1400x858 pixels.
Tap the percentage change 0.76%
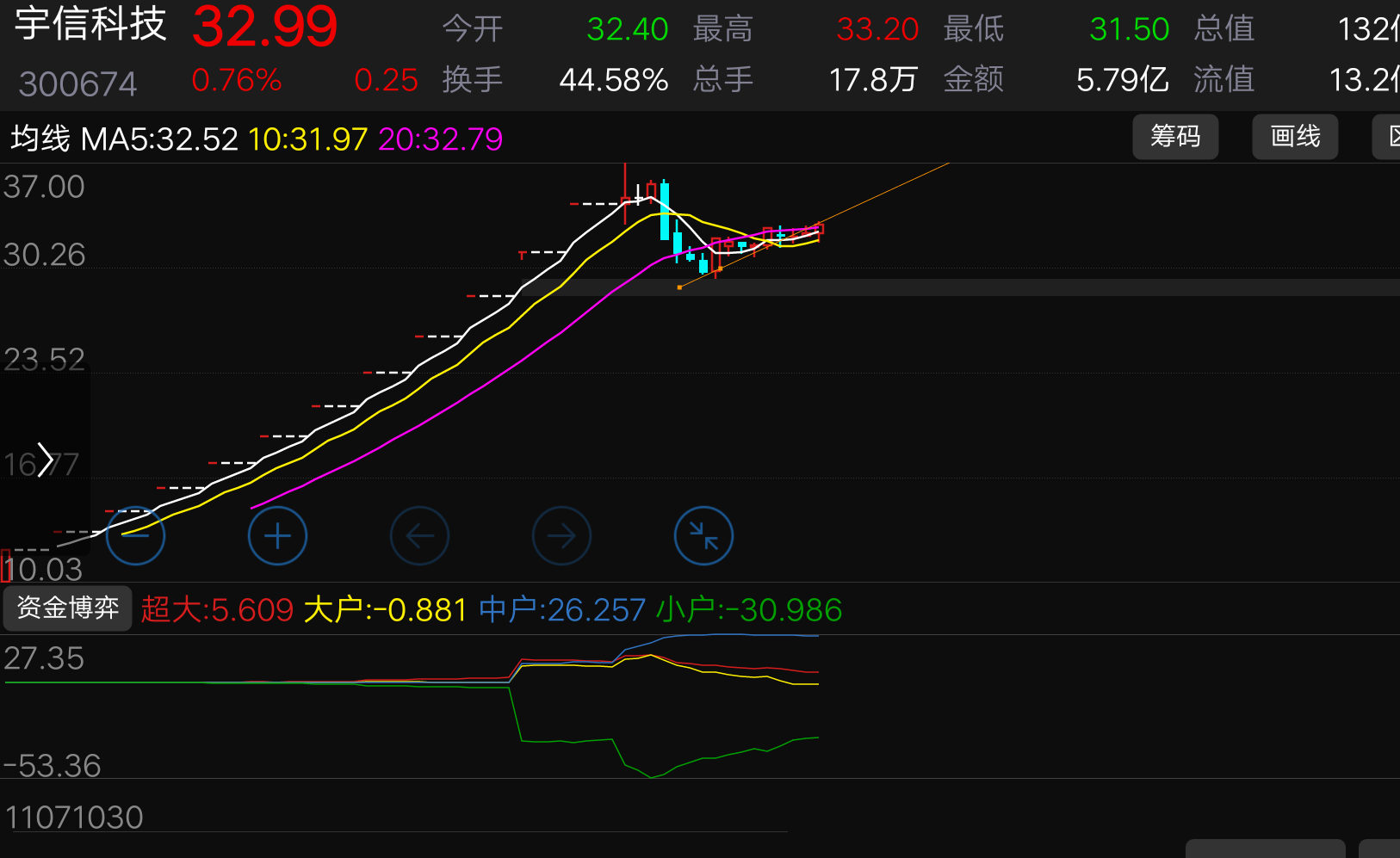237,81
